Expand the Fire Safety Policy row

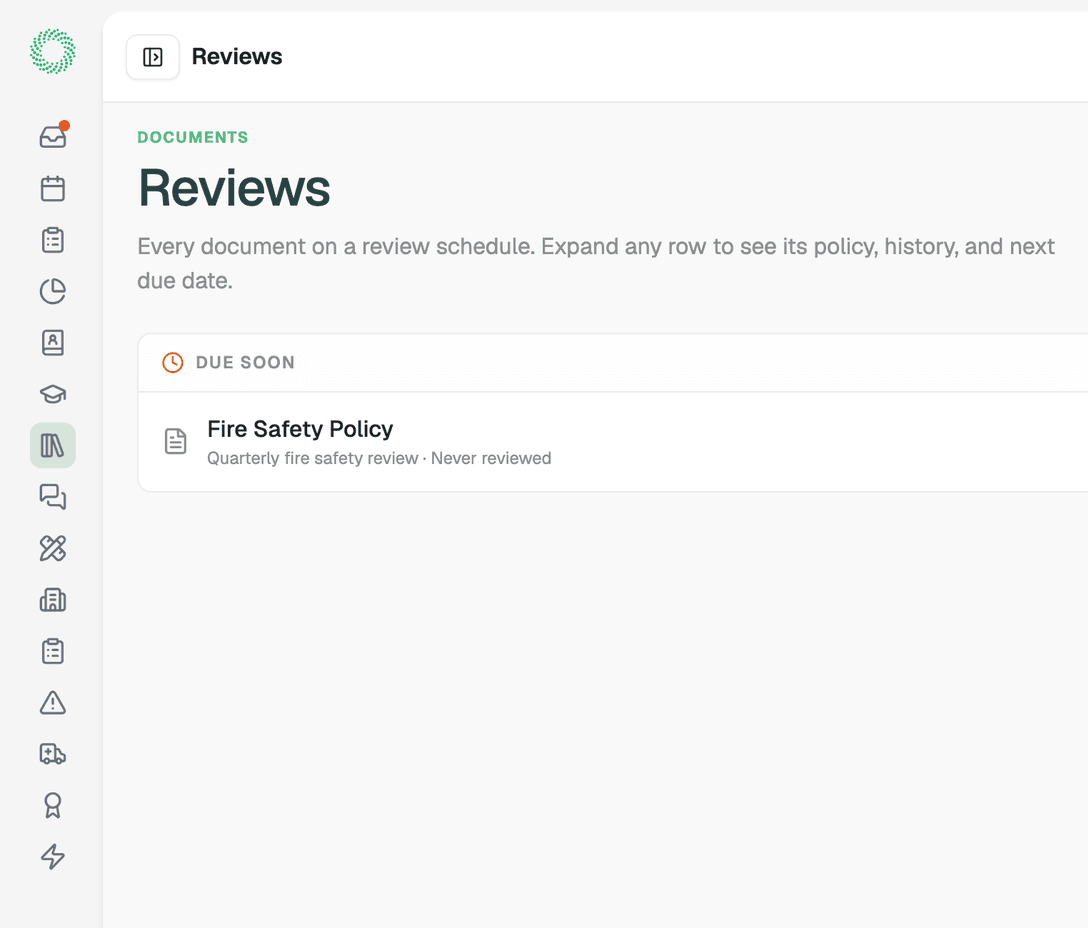point(613,442)
